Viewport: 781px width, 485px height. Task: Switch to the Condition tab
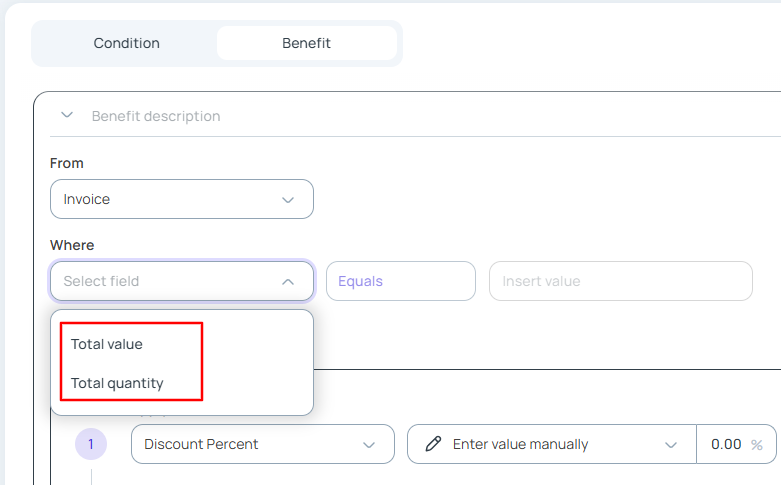pyautogui.click(x=126, y=43)
